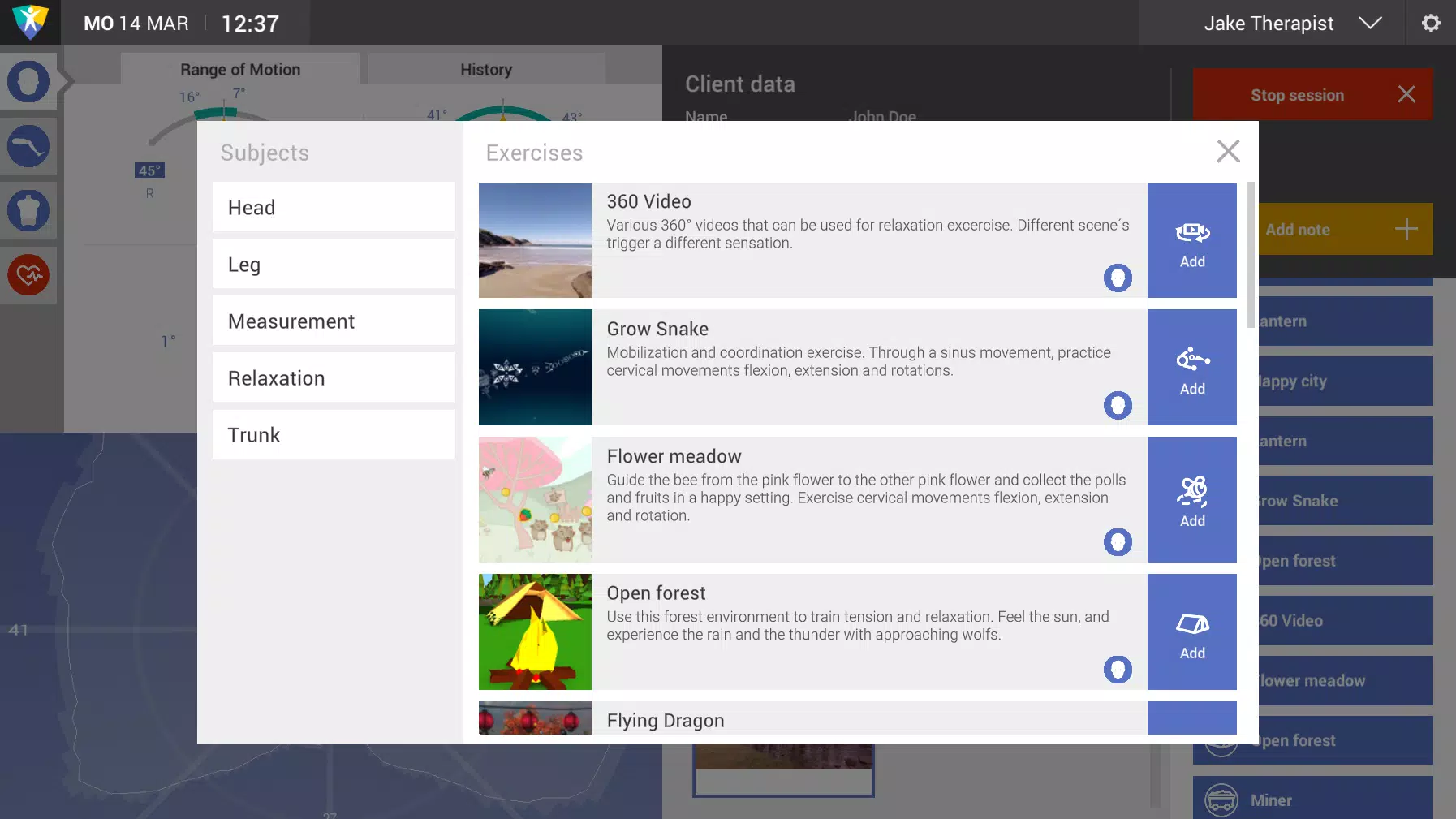Click Miner cart icon in background list

click(x=1221, y=800)
